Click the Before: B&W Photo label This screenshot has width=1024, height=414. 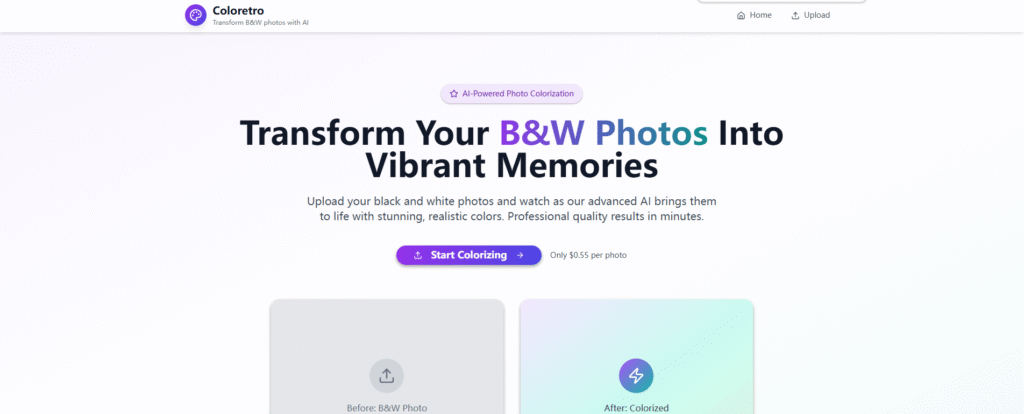point(387,408)
